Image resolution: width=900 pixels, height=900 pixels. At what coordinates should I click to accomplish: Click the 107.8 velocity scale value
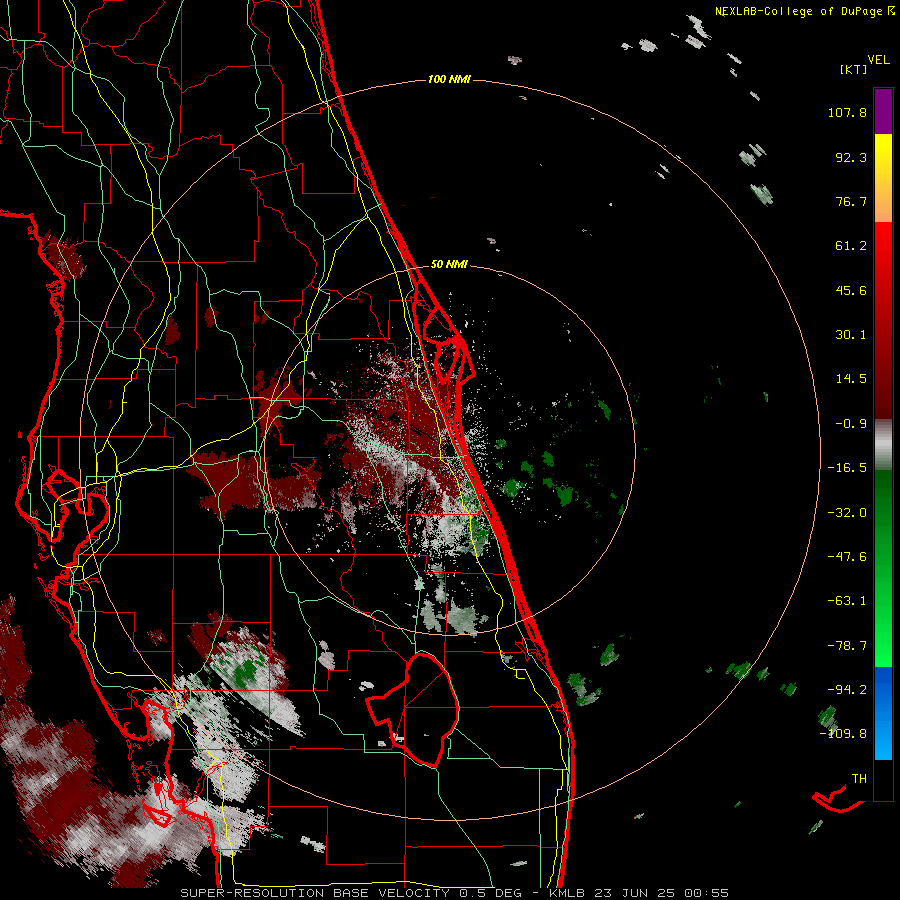coord(847,112)
